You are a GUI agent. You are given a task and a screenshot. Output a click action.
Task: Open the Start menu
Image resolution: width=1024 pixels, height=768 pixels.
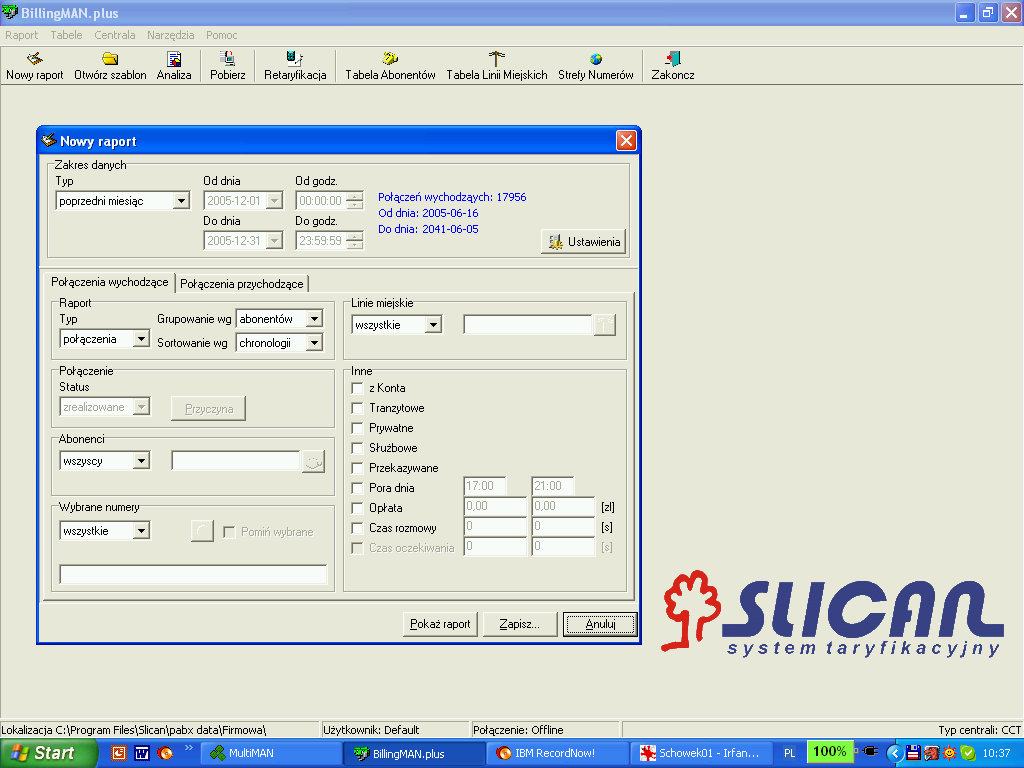[48, 753]
